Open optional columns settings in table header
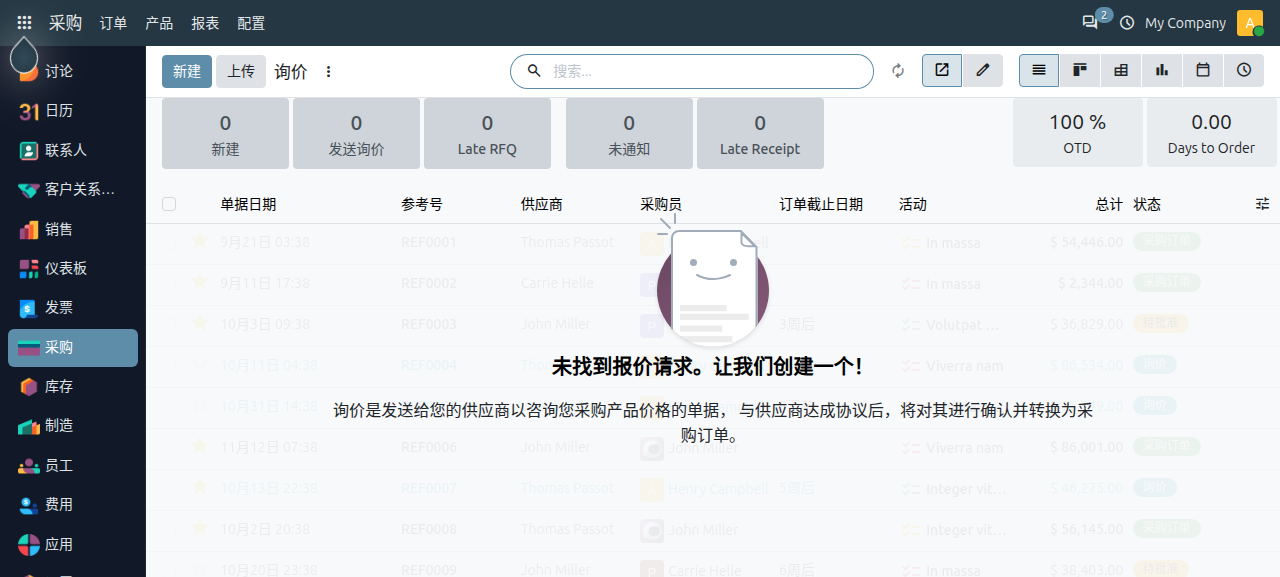Screen dimensions: 1280x577 pos(1263,204)
